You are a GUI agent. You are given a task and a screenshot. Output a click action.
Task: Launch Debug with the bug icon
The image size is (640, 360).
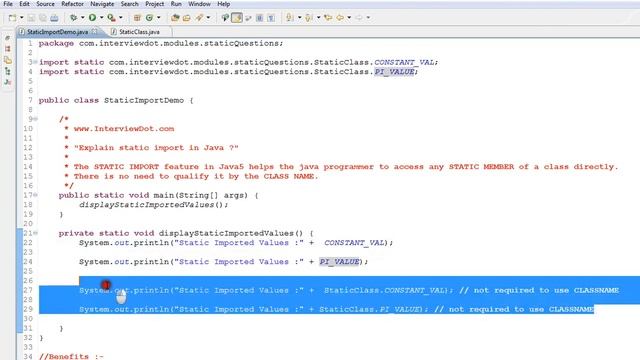coord(73,18)
